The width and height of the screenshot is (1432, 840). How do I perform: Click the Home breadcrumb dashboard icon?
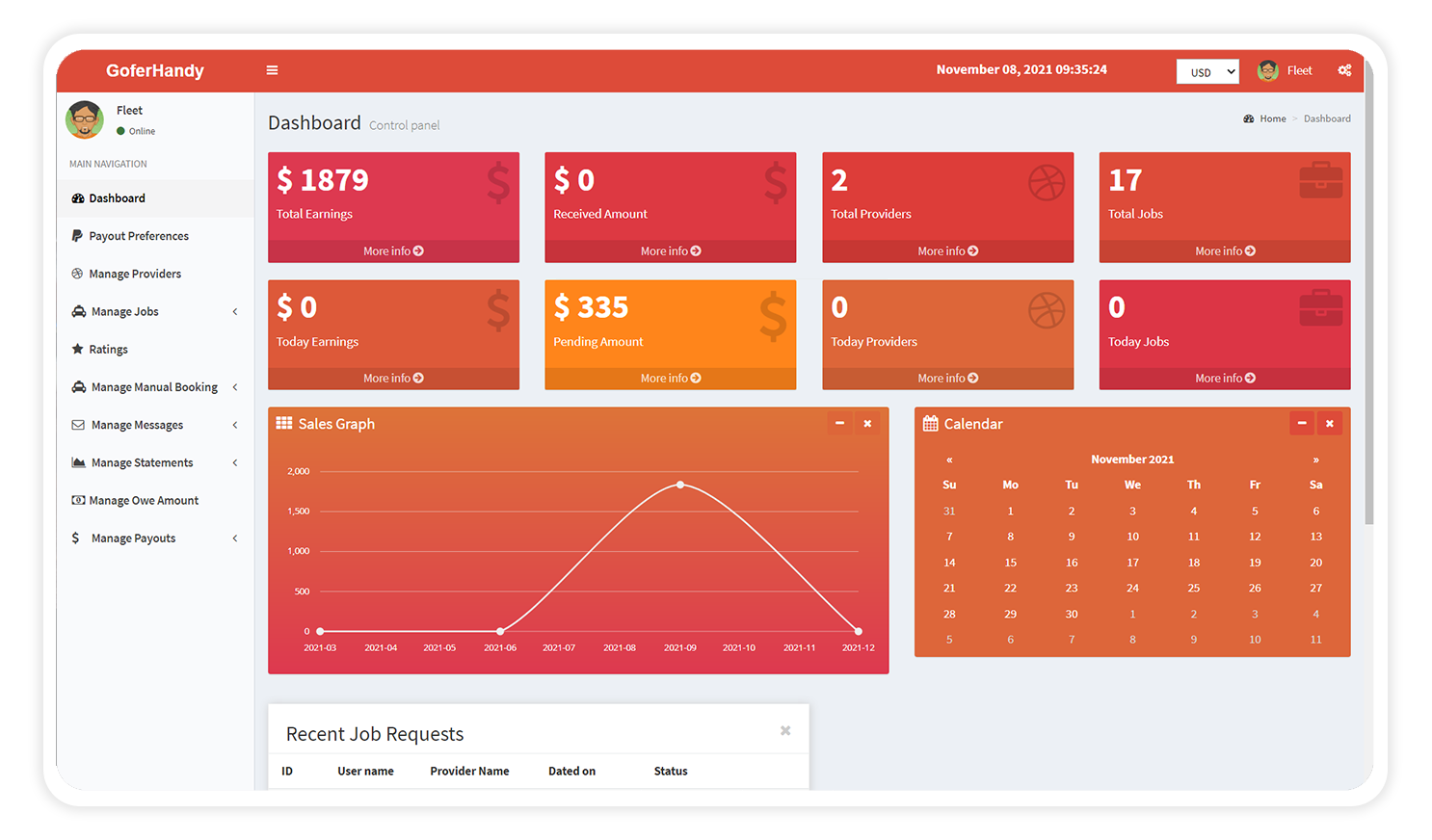1249,118
